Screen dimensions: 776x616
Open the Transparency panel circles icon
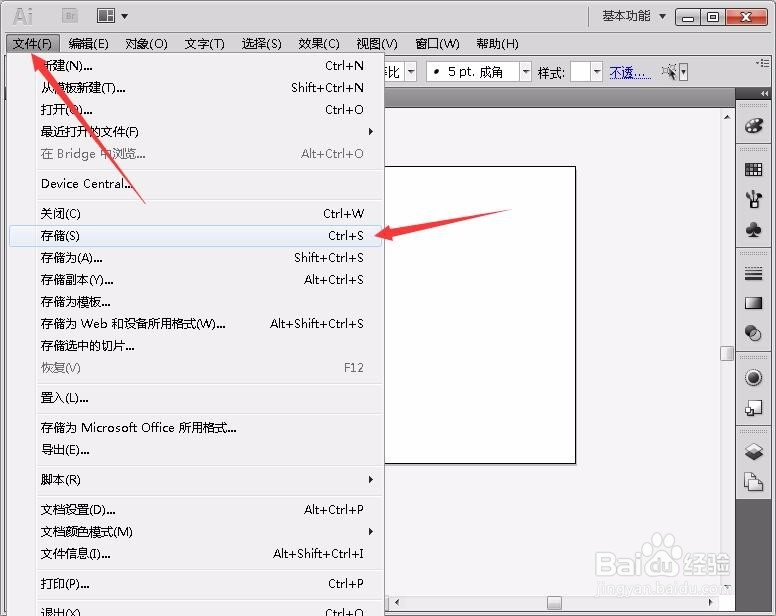pos(753,332)
